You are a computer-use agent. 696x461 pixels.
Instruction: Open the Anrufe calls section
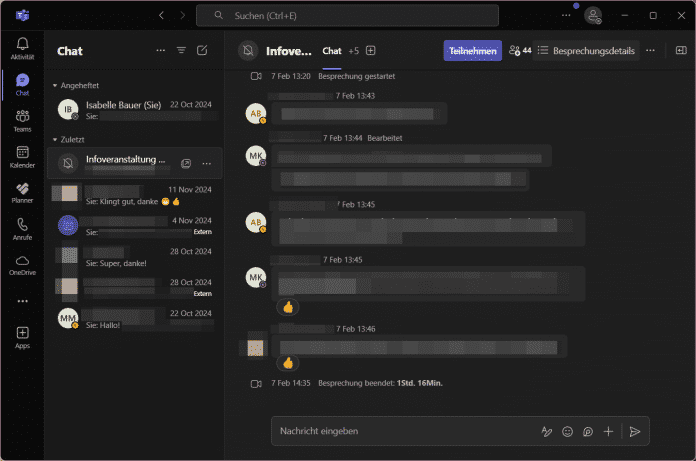tap(22, 229)
